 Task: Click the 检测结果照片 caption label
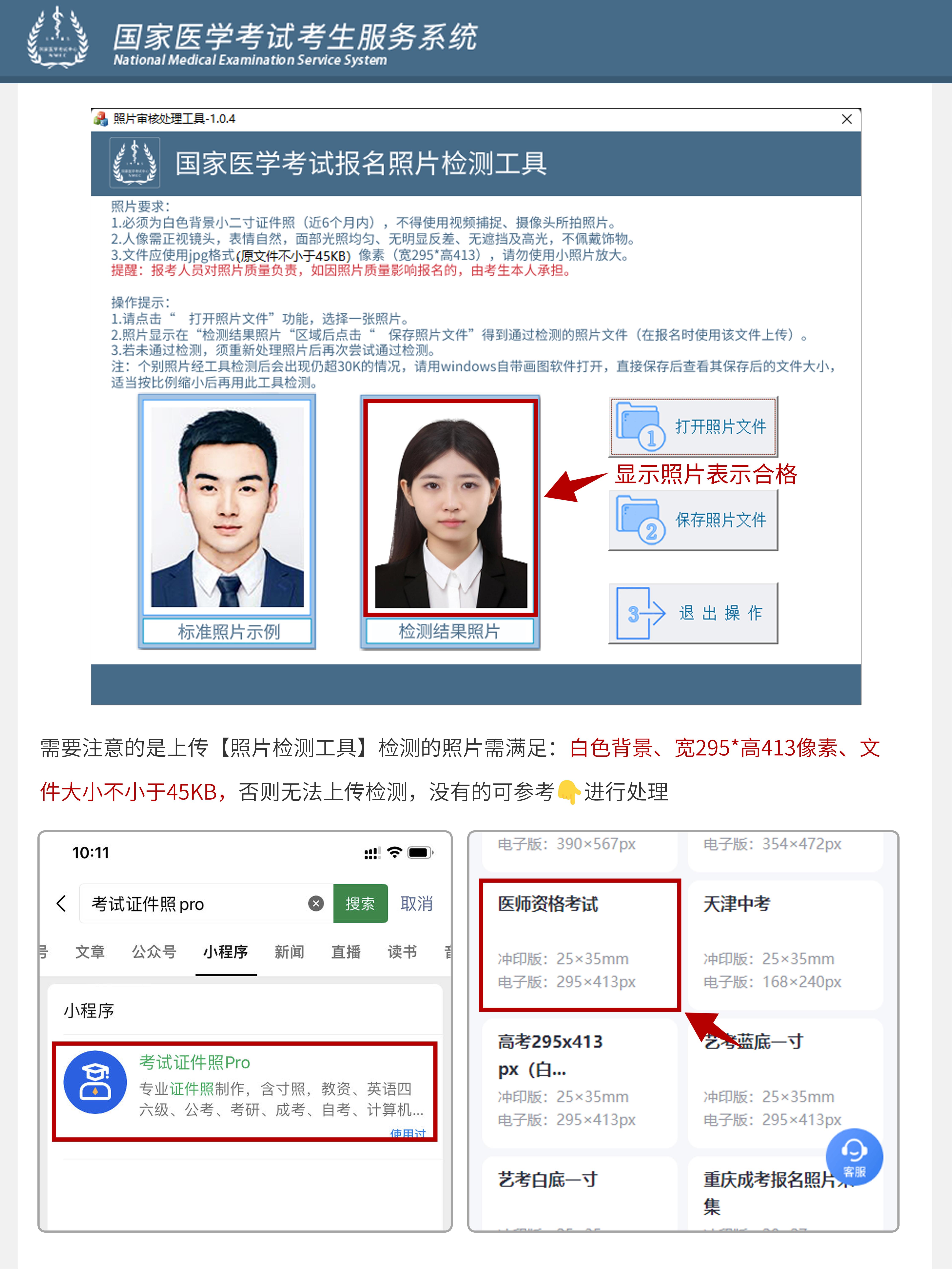click(450, 632)
